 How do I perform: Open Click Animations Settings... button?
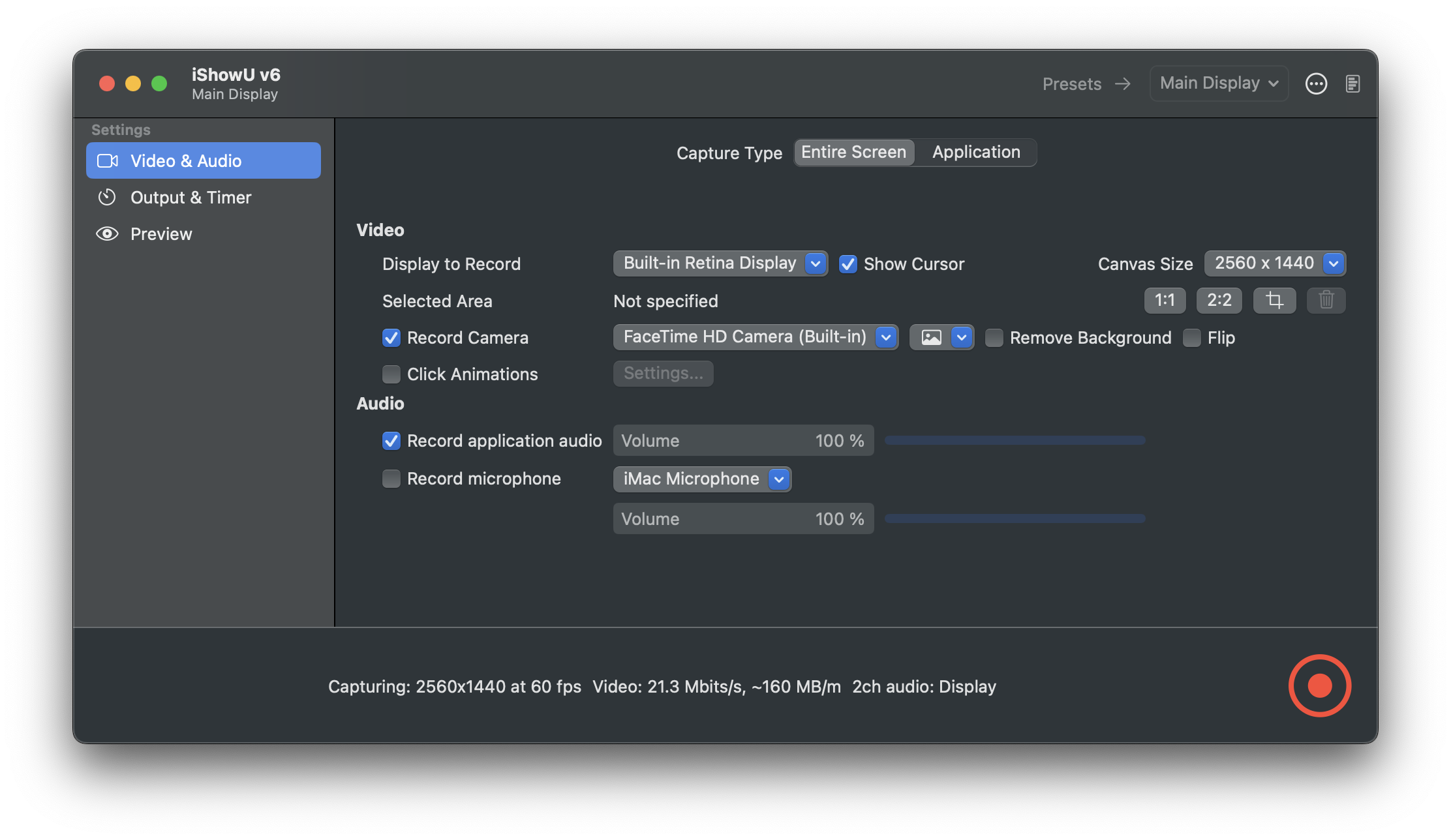coord(663,373)
